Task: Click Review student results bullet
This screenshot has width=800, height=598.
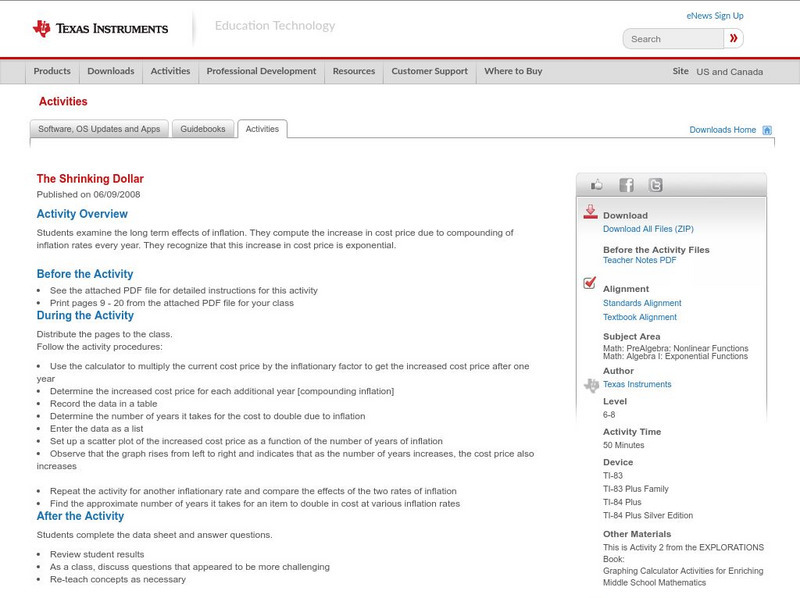Action: (97, 554)
